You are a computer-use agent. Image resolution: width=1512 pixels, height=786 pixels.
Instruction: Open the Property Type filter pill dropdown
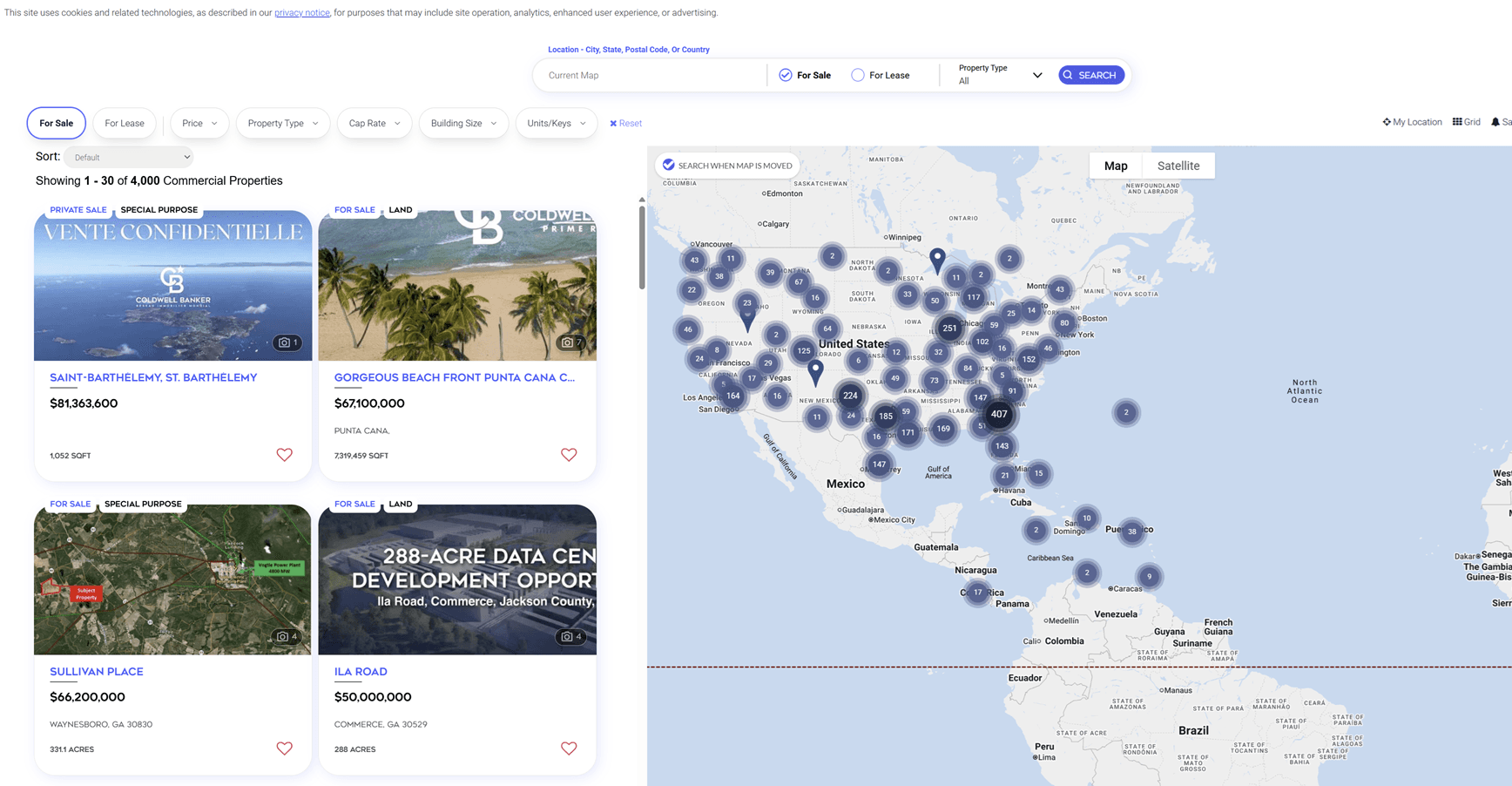(x=283, y=123)
